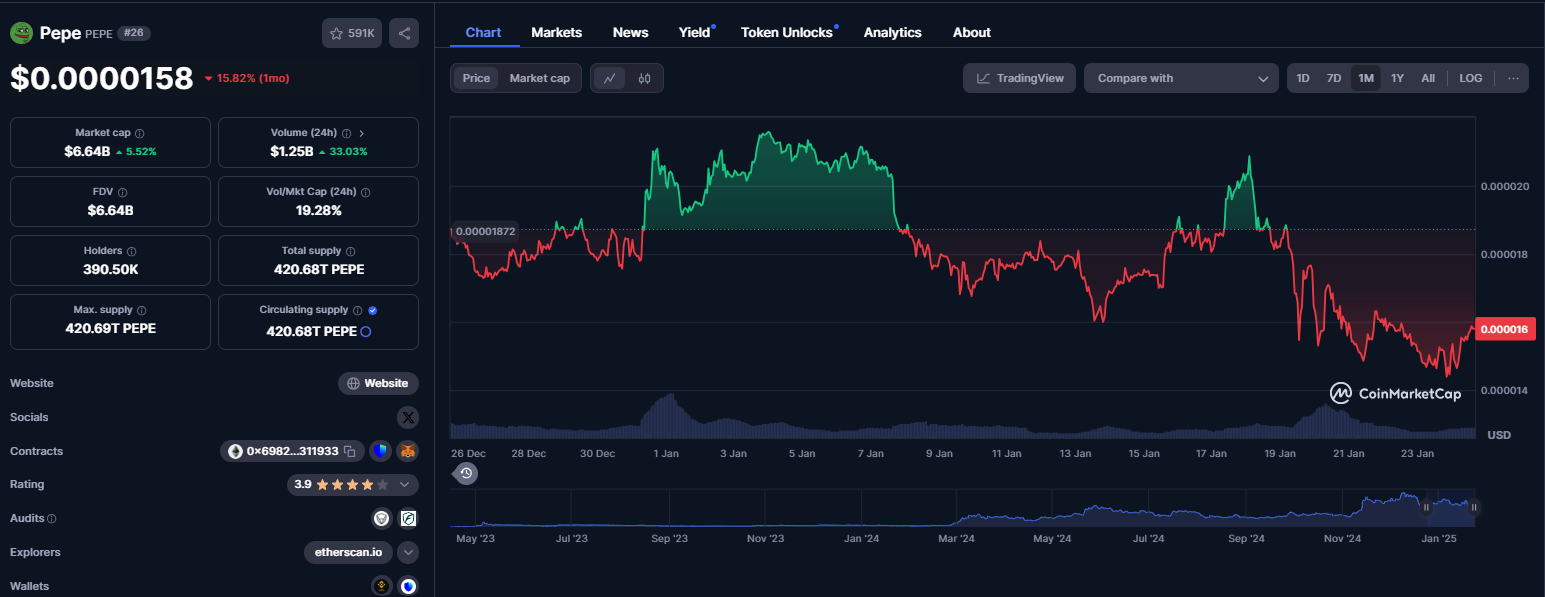Expand the explorers list chevron

408,552
